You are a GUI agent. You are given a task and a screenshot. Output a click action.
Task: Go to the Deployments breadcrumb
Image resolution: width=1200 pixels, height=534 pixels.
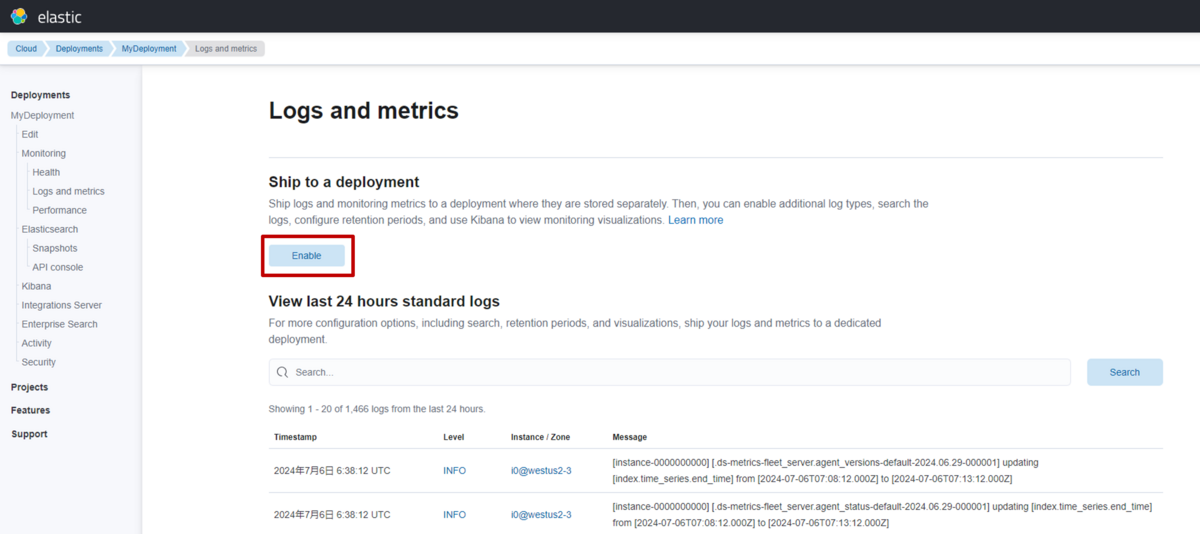click(x=79, y=48)
